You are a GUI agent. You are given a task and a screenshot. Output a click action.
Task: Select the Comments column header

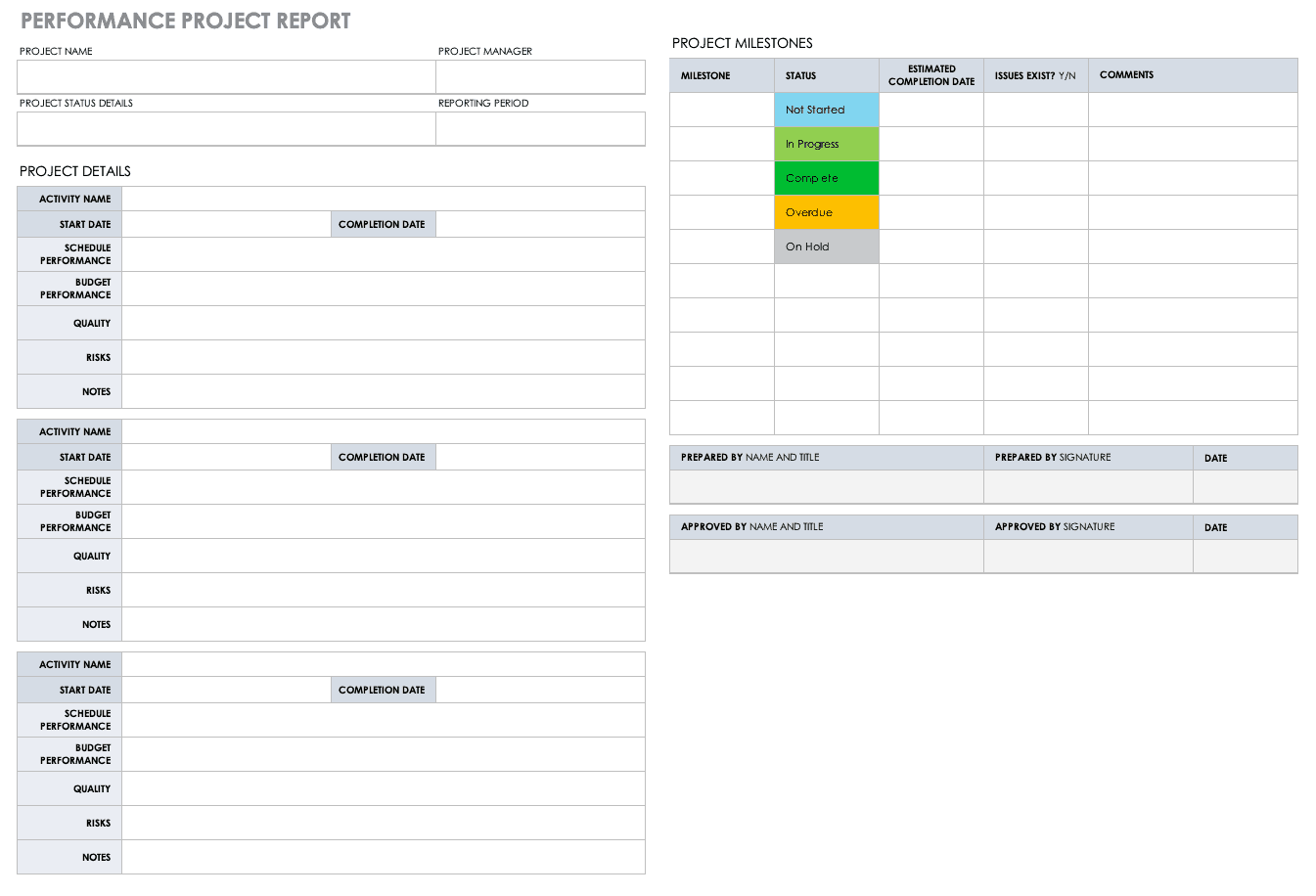[1192, 75]
